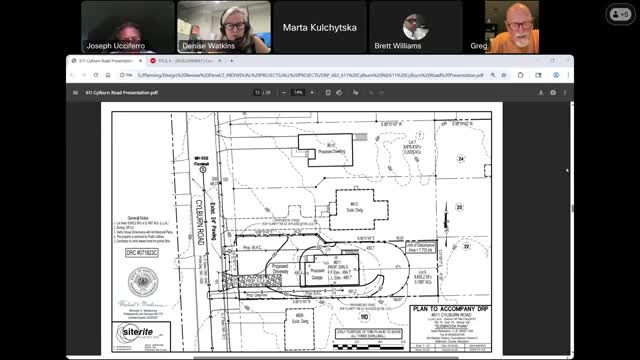Close the second browser tab

[220, 61]
